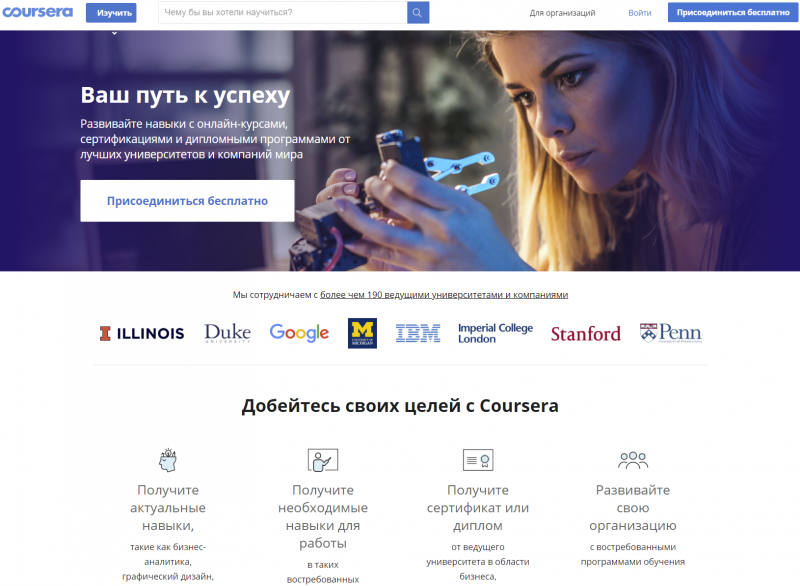This screenshot has width=800, height=586.
Task: Click the Coursera logo
Action: pos(37,12)
